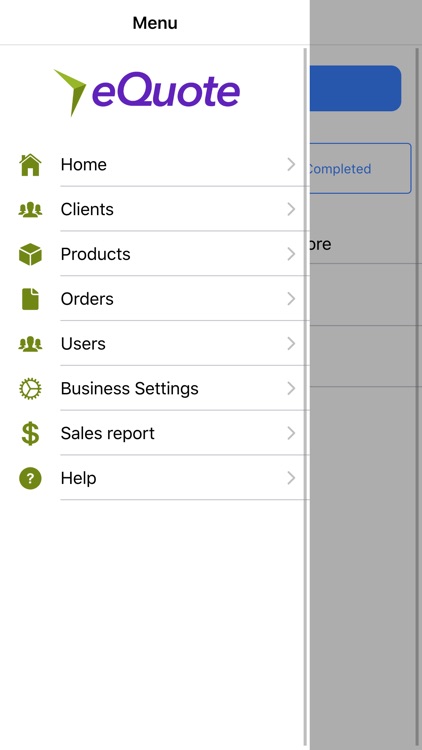
Task: Click the Business Settings gear icon
Action: 30,388
